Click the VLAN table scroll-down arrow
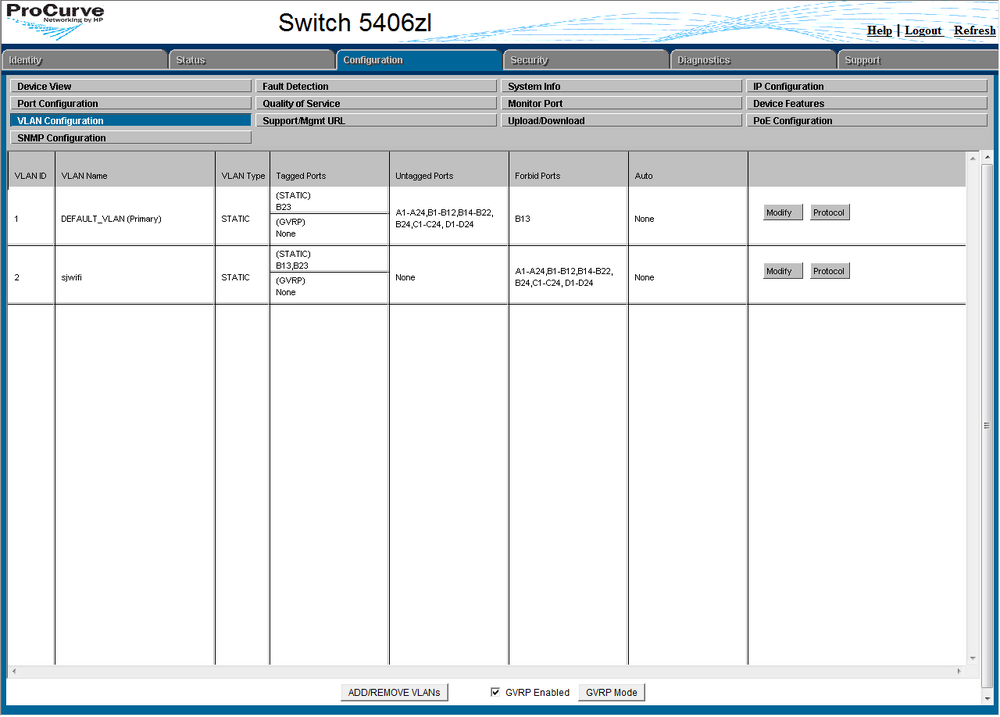 [x=973, y=658]
